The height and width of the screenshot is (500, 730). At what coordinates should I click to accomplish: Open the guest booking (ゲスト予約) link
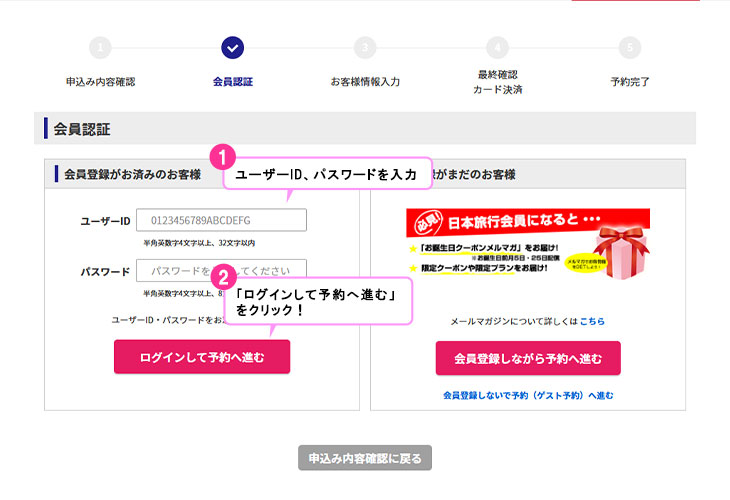click(x=528, y=395)
